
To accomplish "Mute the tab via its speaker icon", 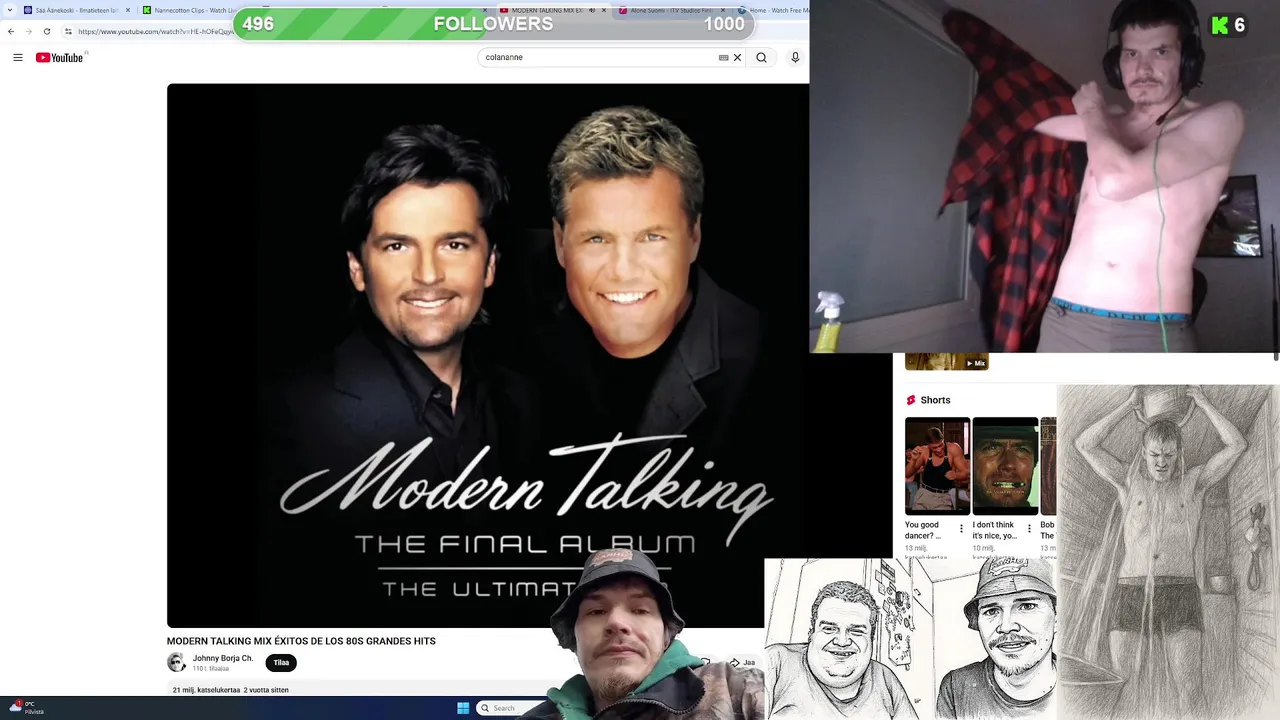I will click(591, 10).
